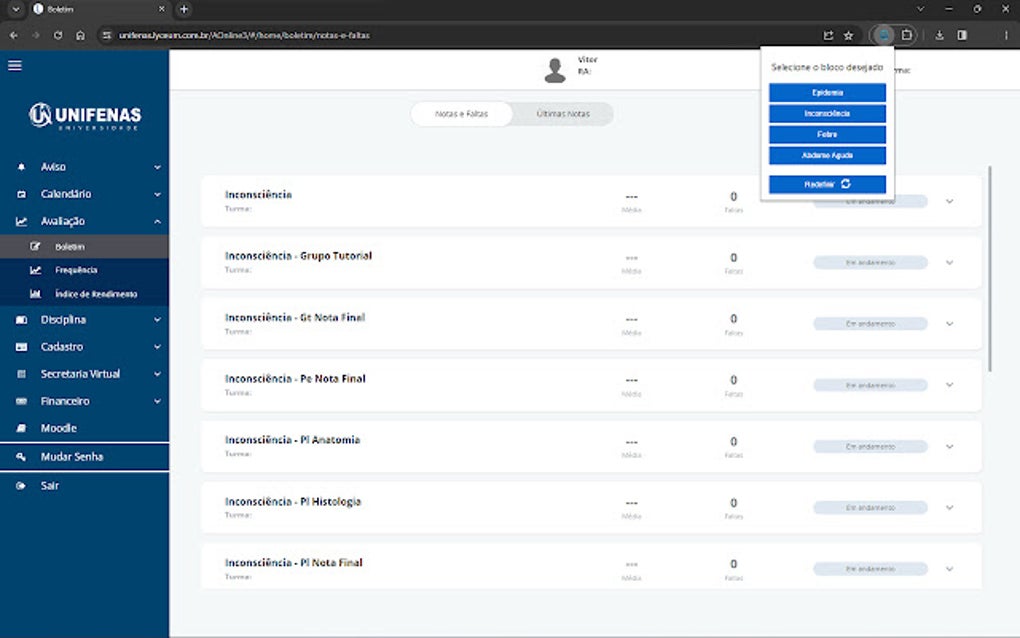Image resolution: width=1020 pixels, height=638 pixels.
Task: Go back with browser back arrow
Action: 14,35
